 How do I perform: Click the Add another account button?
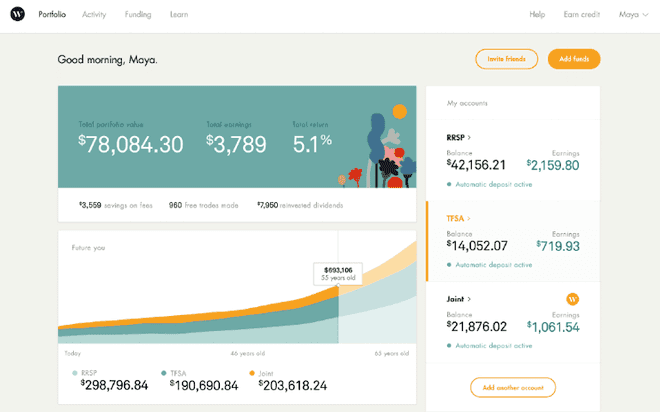click(512, 387)
